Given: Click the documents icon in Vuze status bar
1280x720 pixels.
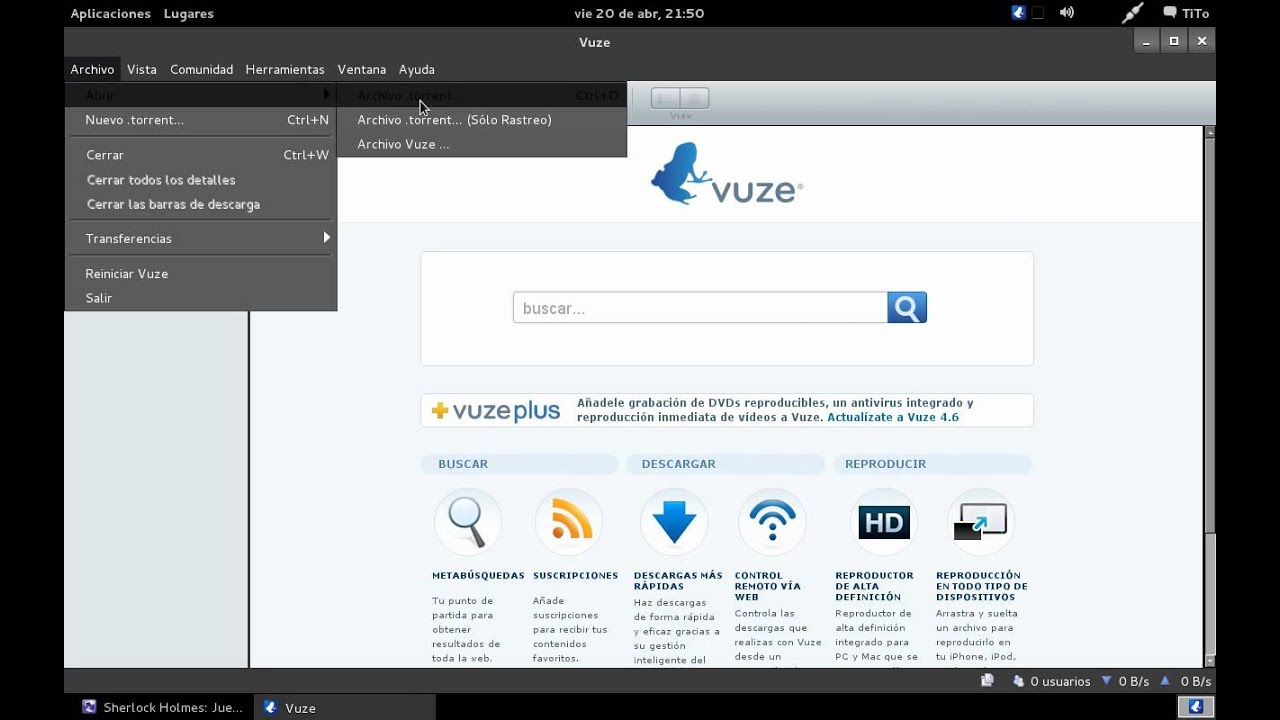Looking at the screenshot, I should 988,680.
